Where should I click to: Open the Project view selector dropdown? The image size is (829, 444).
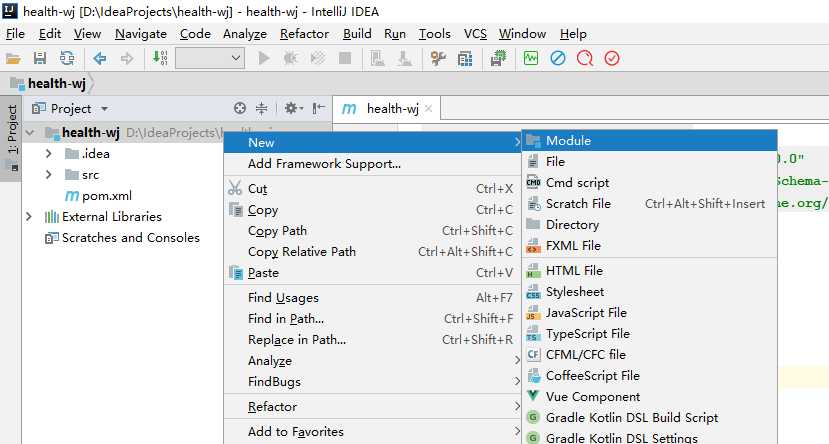pos(70,108)
